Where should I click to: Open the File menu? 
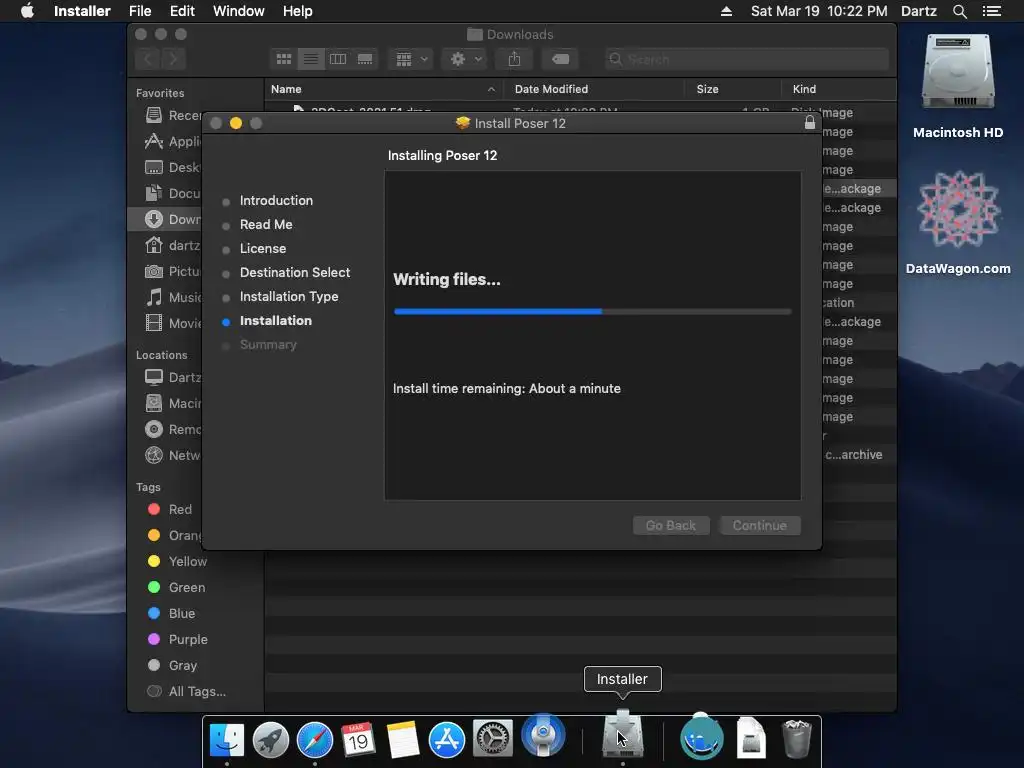coord(140,11)
